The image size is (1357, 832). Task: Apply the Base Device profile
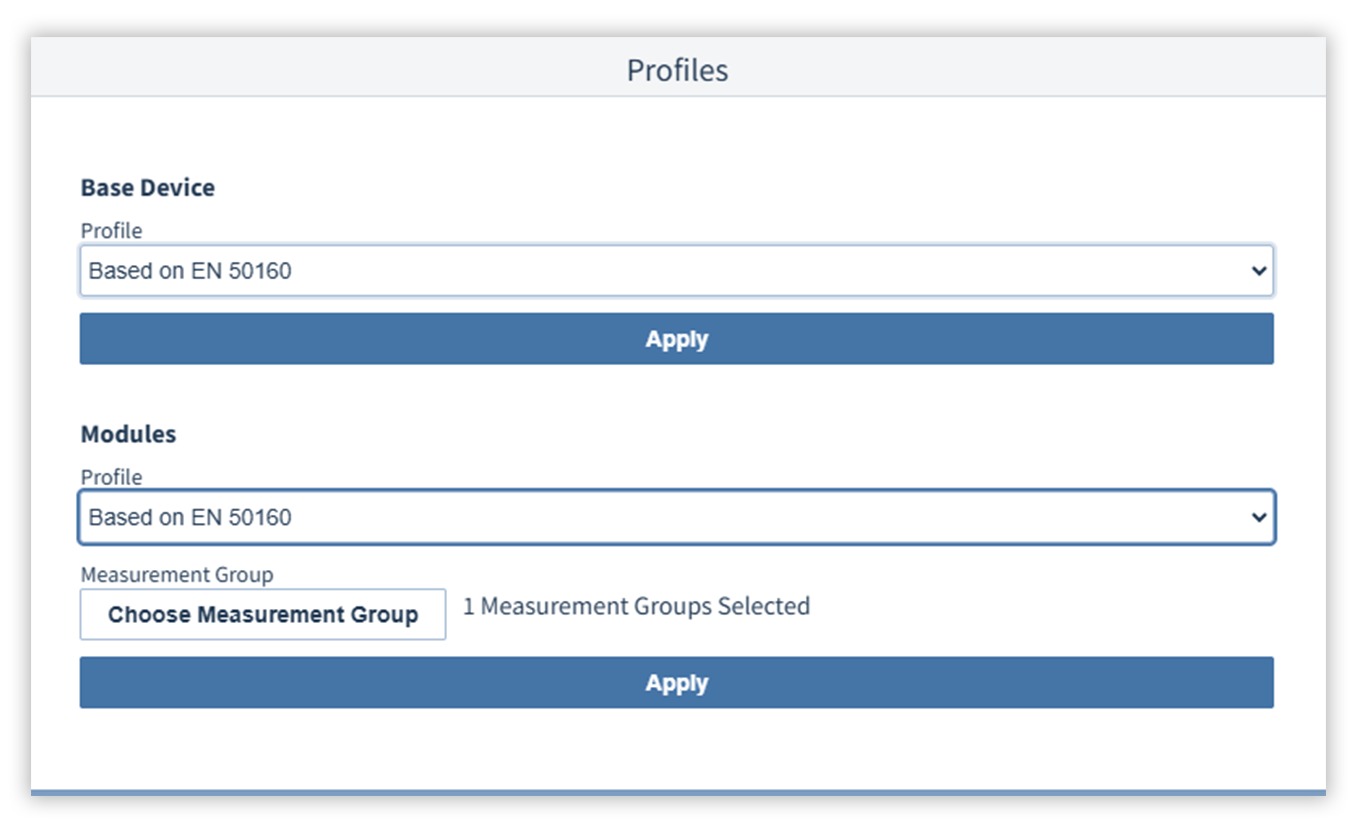coord(676,339)
